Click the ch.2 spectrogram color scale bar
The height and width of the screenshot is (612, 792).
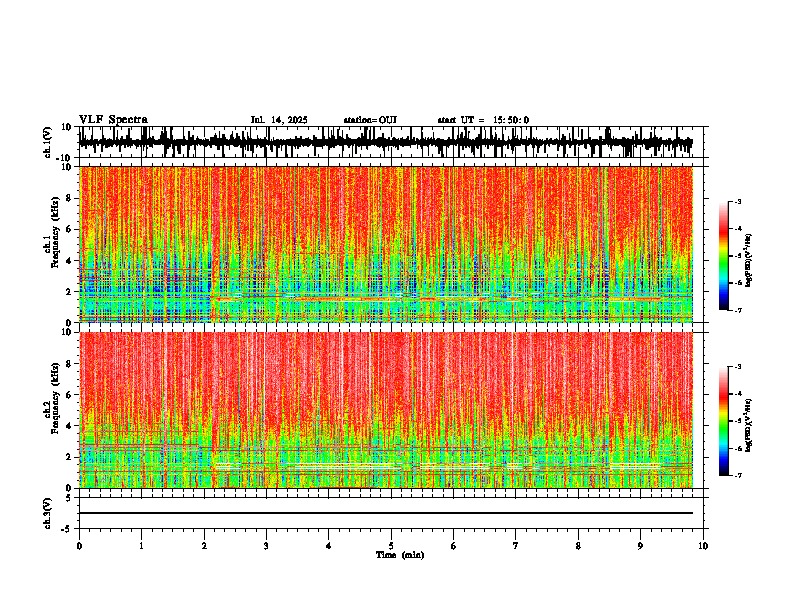coord(724,421)
